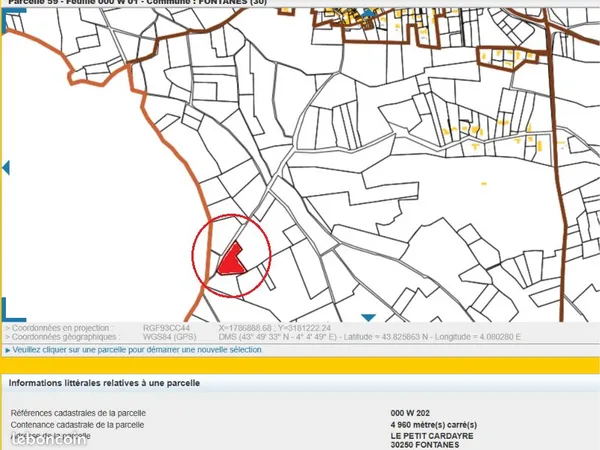
Task: Select 'Coordonnées géographiques' label
Action: (x=63, y=337)
